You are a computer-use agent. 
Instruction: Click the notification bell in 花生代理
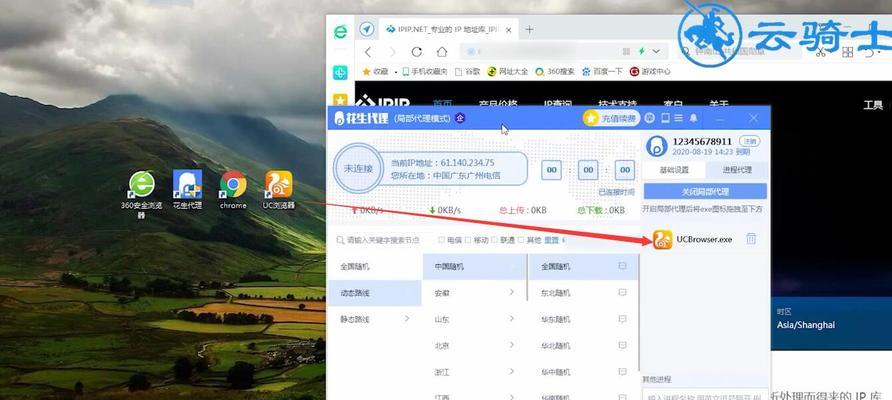pos(693,118)
